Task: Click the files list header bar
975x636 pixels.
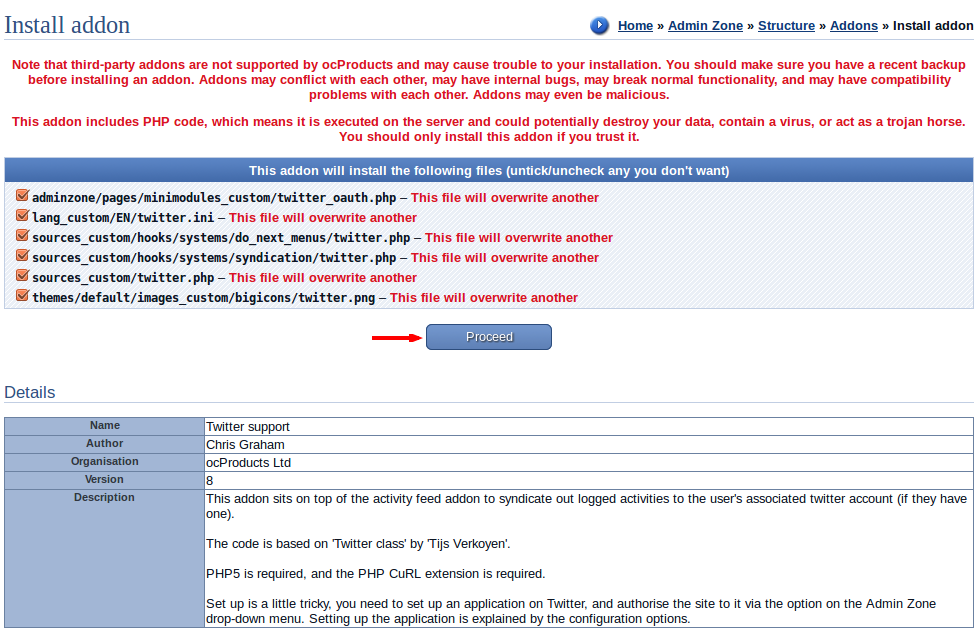Action: 488,170
